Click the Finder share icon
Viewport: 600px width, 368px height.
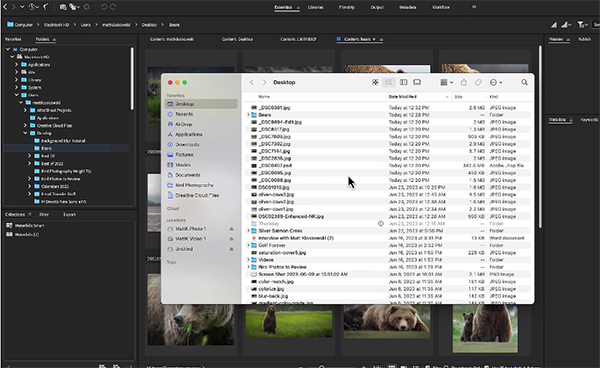pos(464,82)
